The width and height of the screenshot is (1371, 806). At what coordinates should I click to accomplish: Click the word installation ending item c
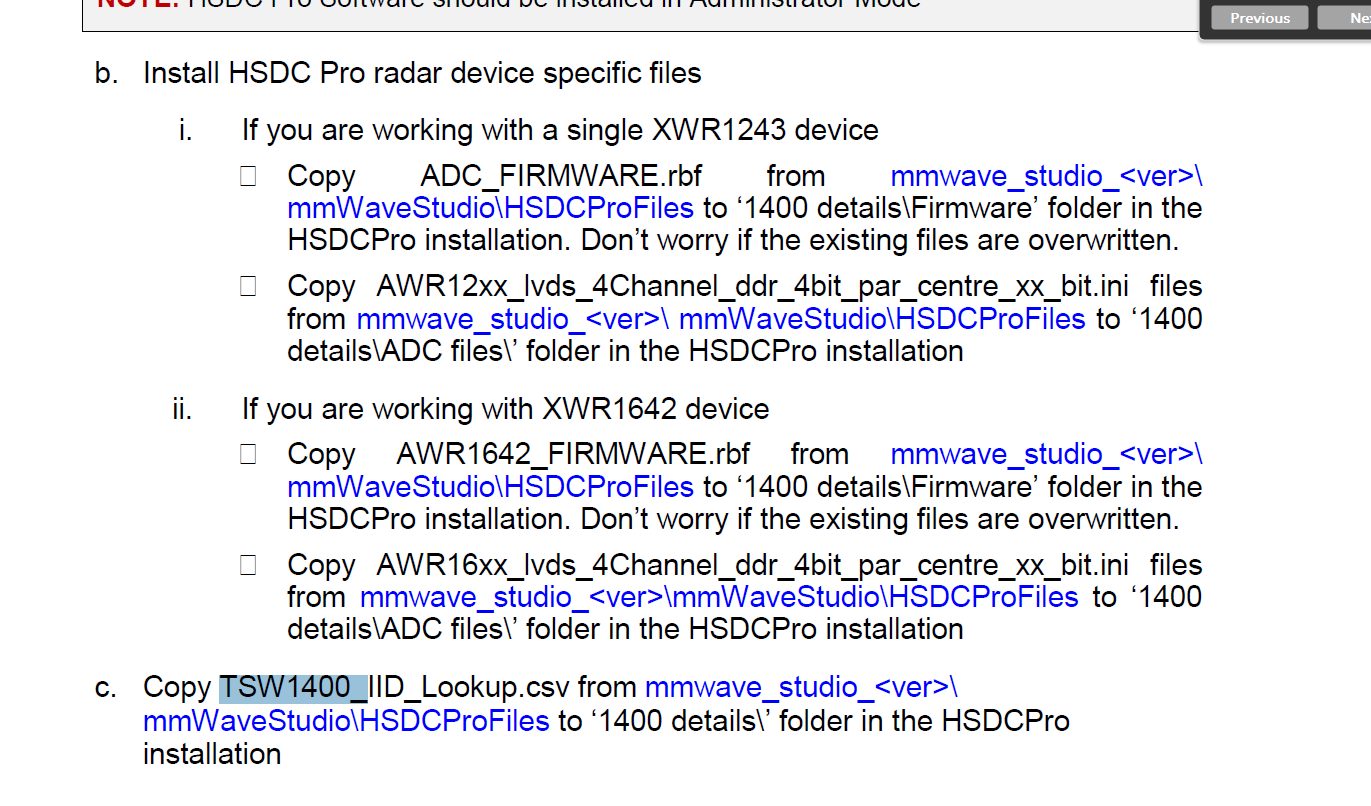click(212, 753)
